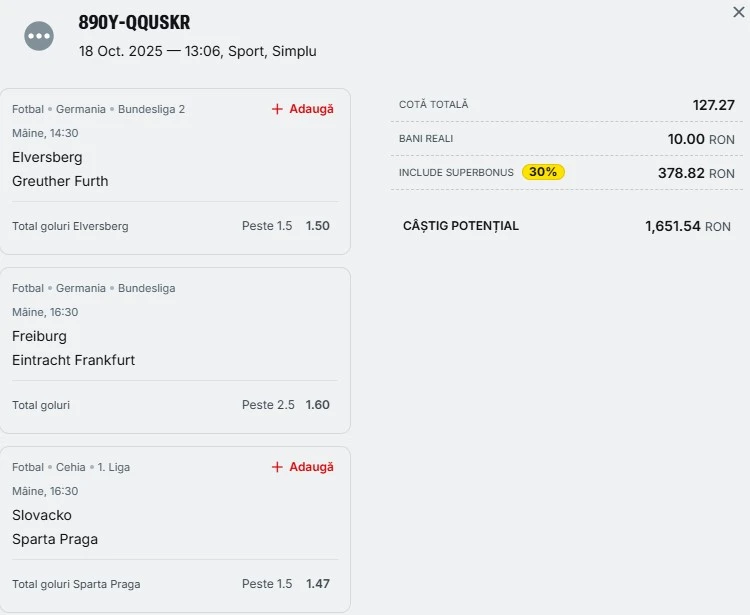Click the Eintracht Frankfurt team name
Screen dimensions: 750x615
74,360
